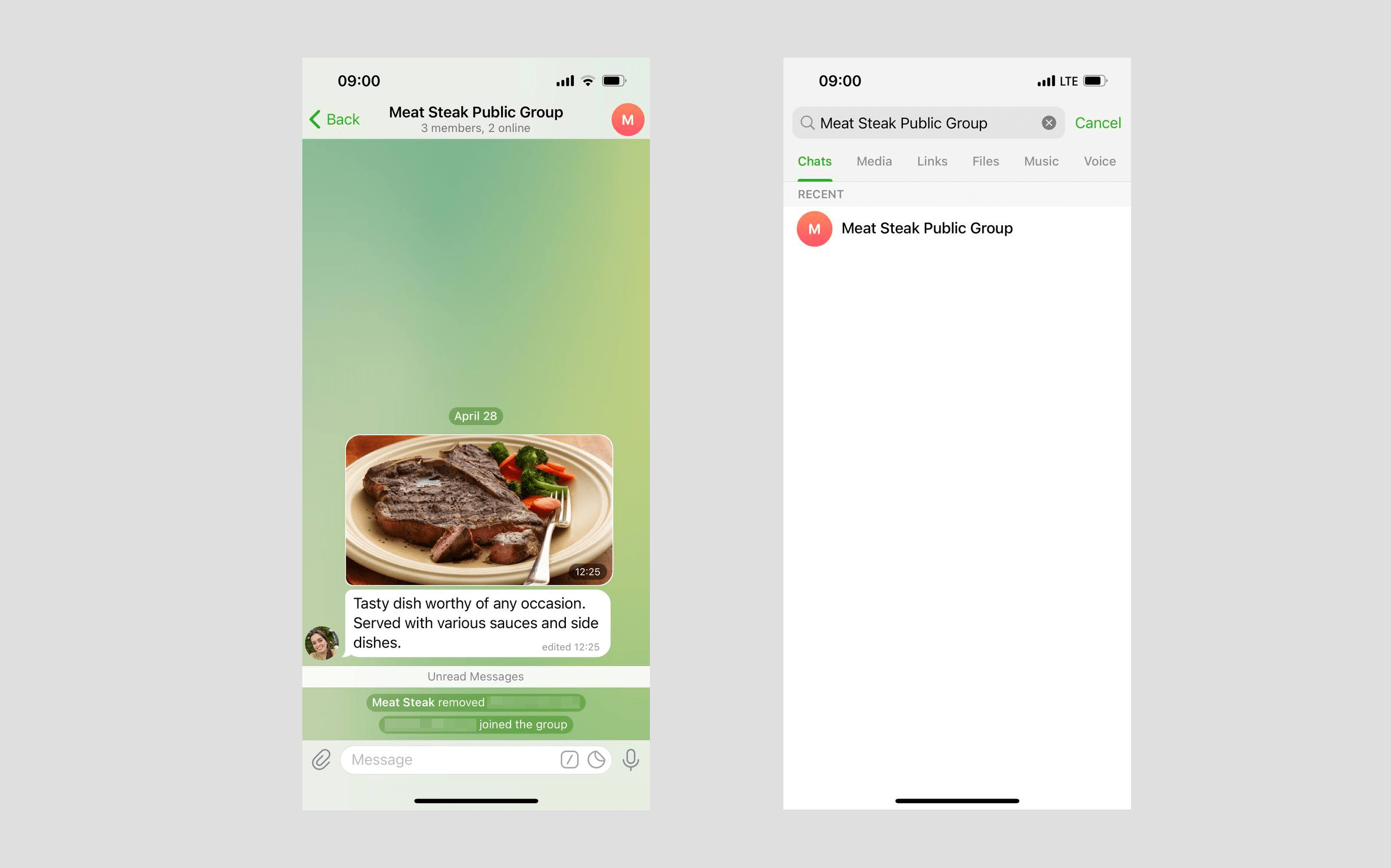Tap the search magnifier icon in search bar

[808, 123]
